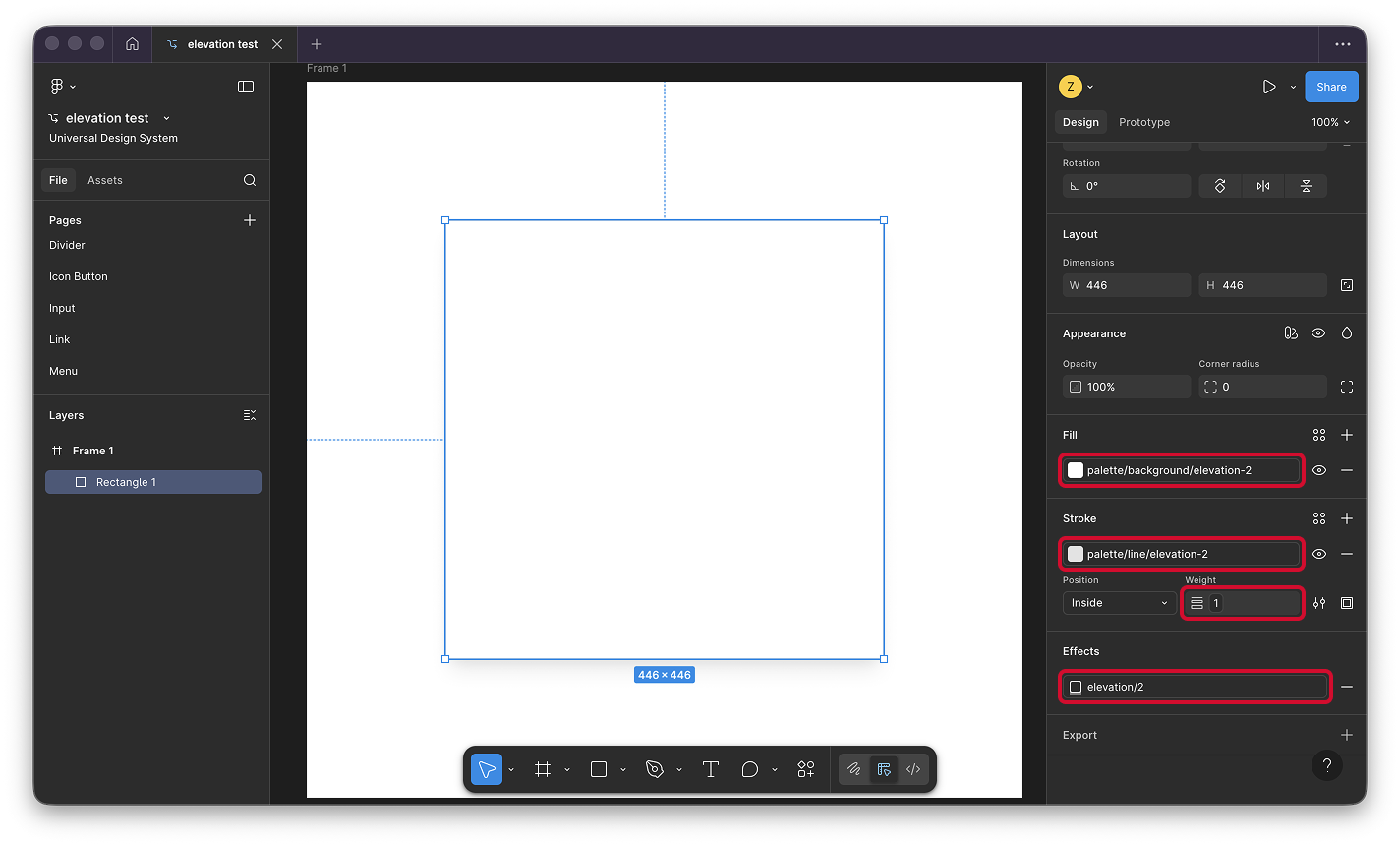Viewport: 1400px width, 846px height.
Task: Hide the stroke using eye icon
Action: coord(1319,554)
